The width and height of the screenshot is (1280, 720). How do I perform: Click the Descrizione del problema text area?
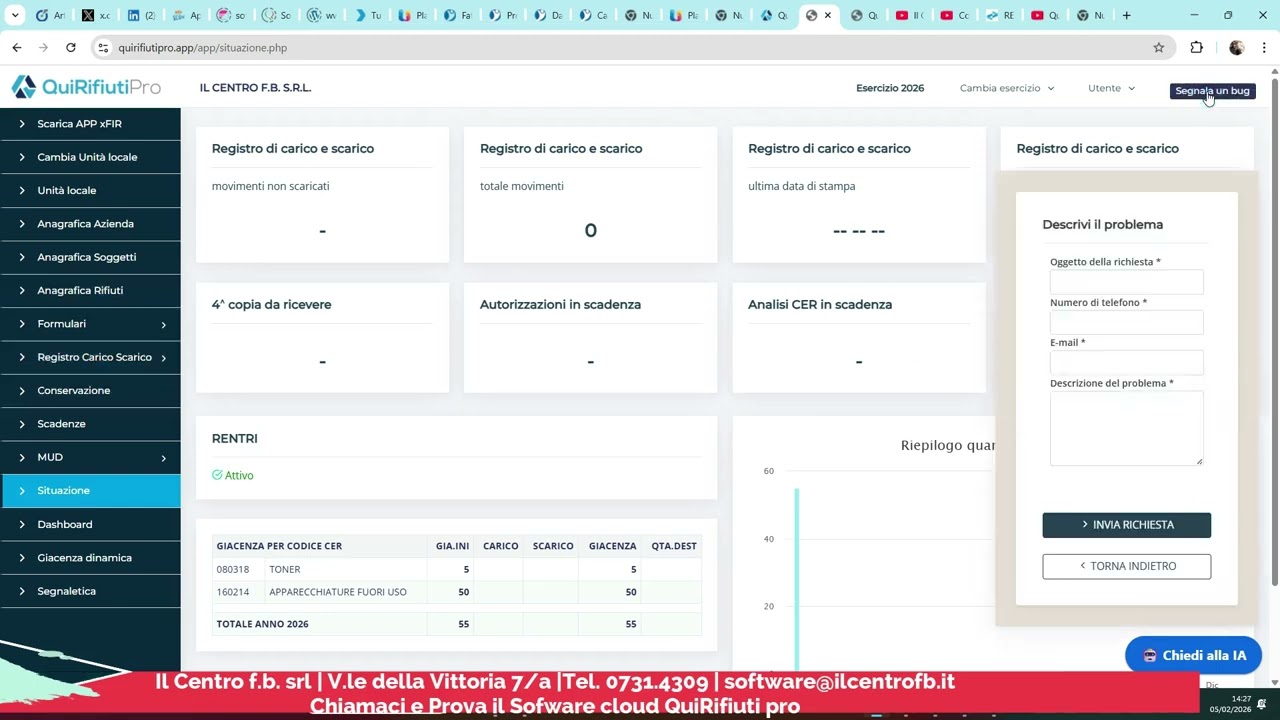[x=1126, y=428]
